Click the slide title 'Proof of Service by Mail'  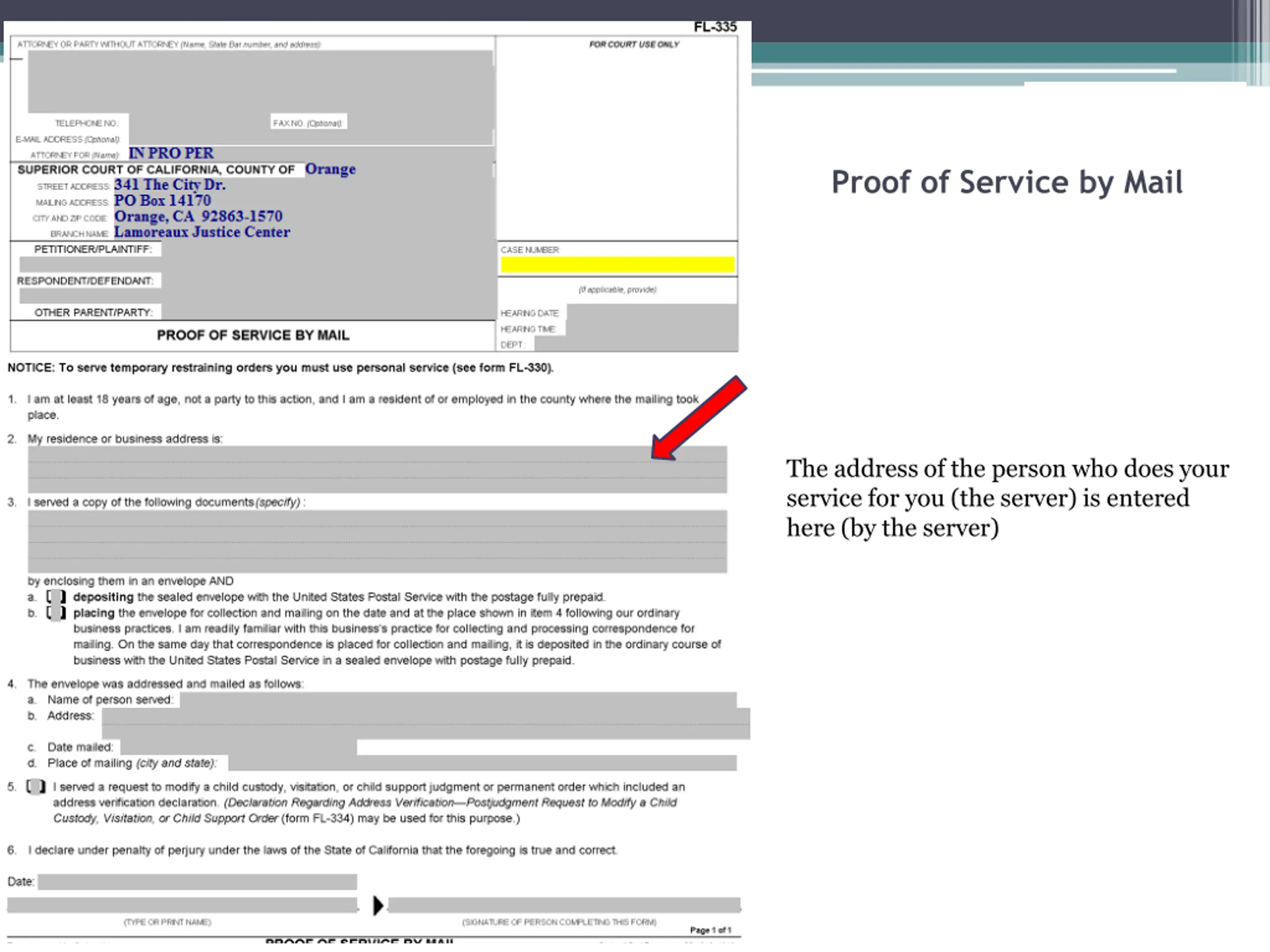(1007, 182)
